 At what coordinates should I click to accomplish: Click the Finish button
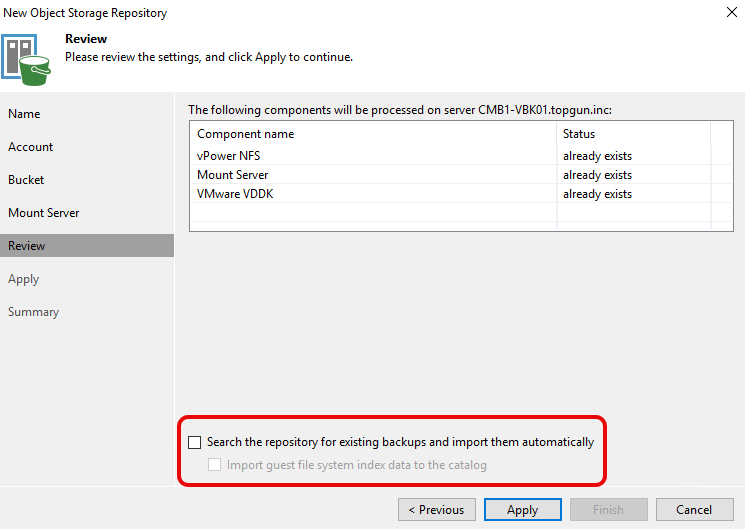tap(608, 510)
